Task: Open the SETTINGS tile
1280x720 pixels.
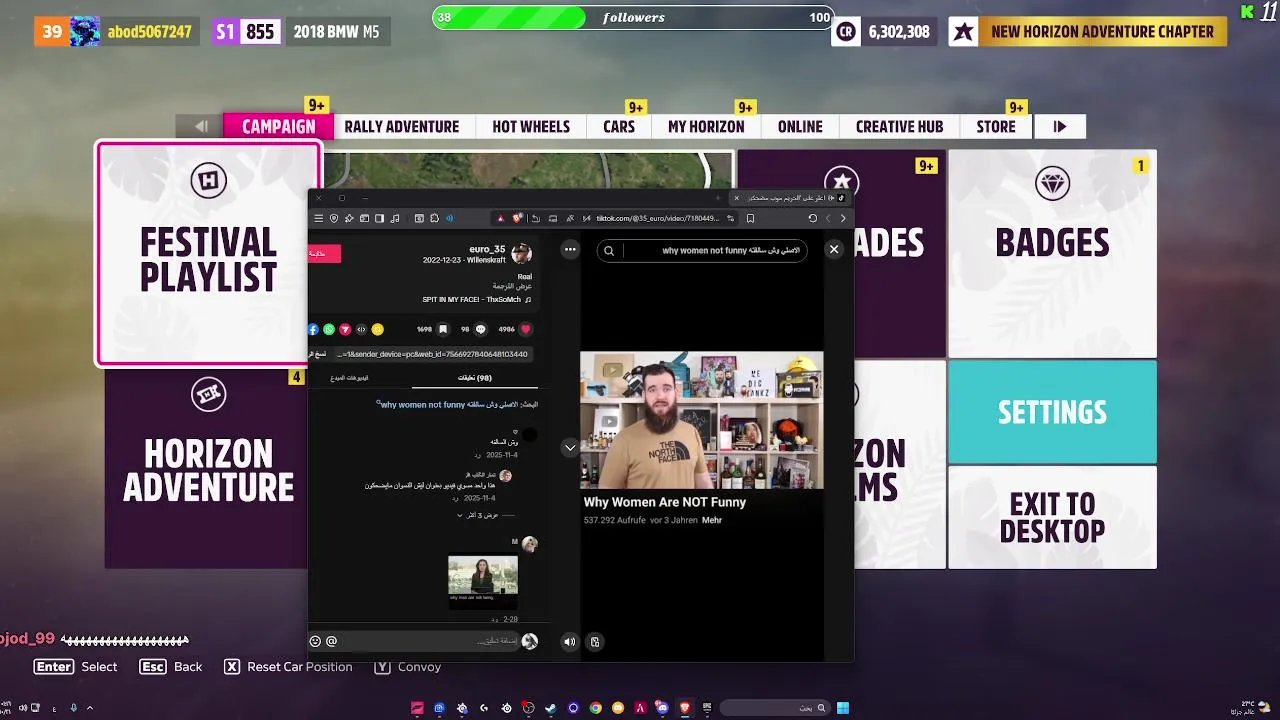Action: pos(1052,412)
